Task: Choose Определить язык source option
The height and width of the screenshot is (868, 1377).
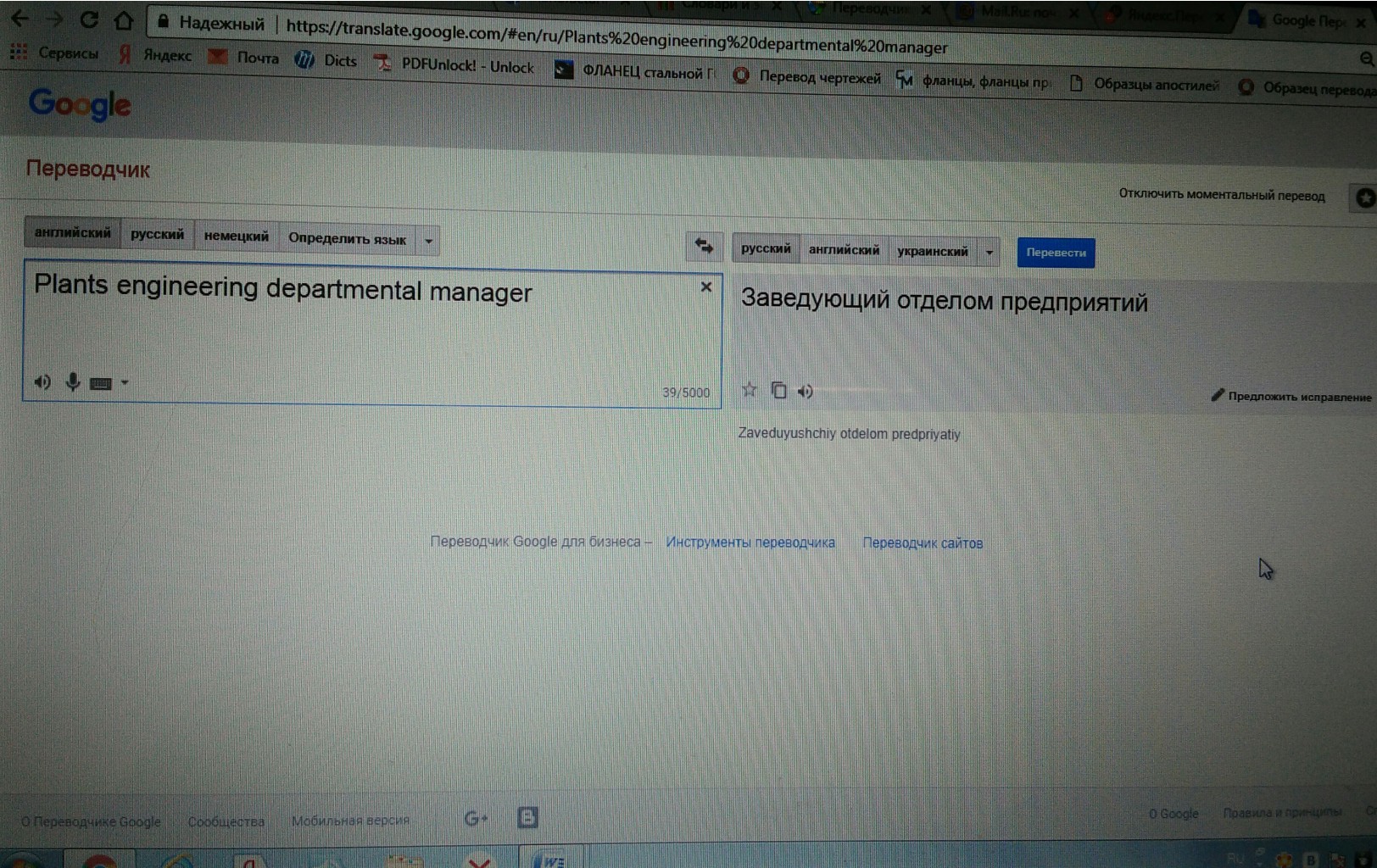Action: (347, 238)
